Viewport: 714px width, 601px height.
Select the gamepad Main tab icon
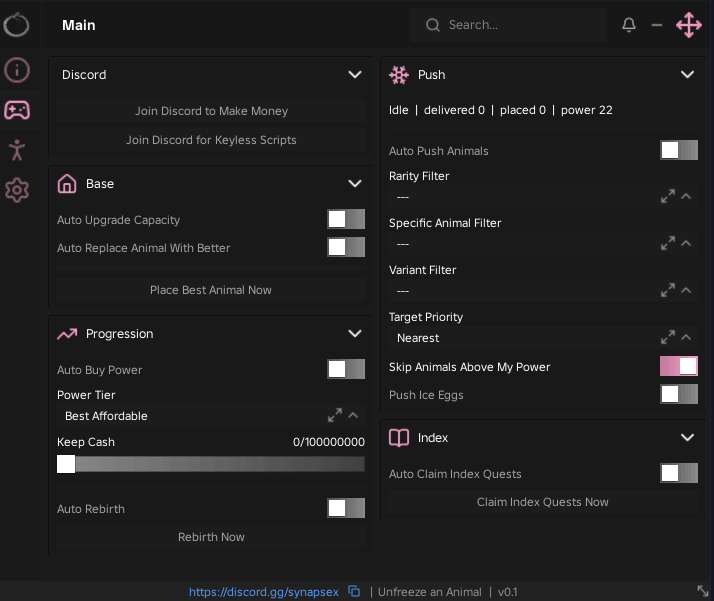pyautogui.click(x=17, y=110)
